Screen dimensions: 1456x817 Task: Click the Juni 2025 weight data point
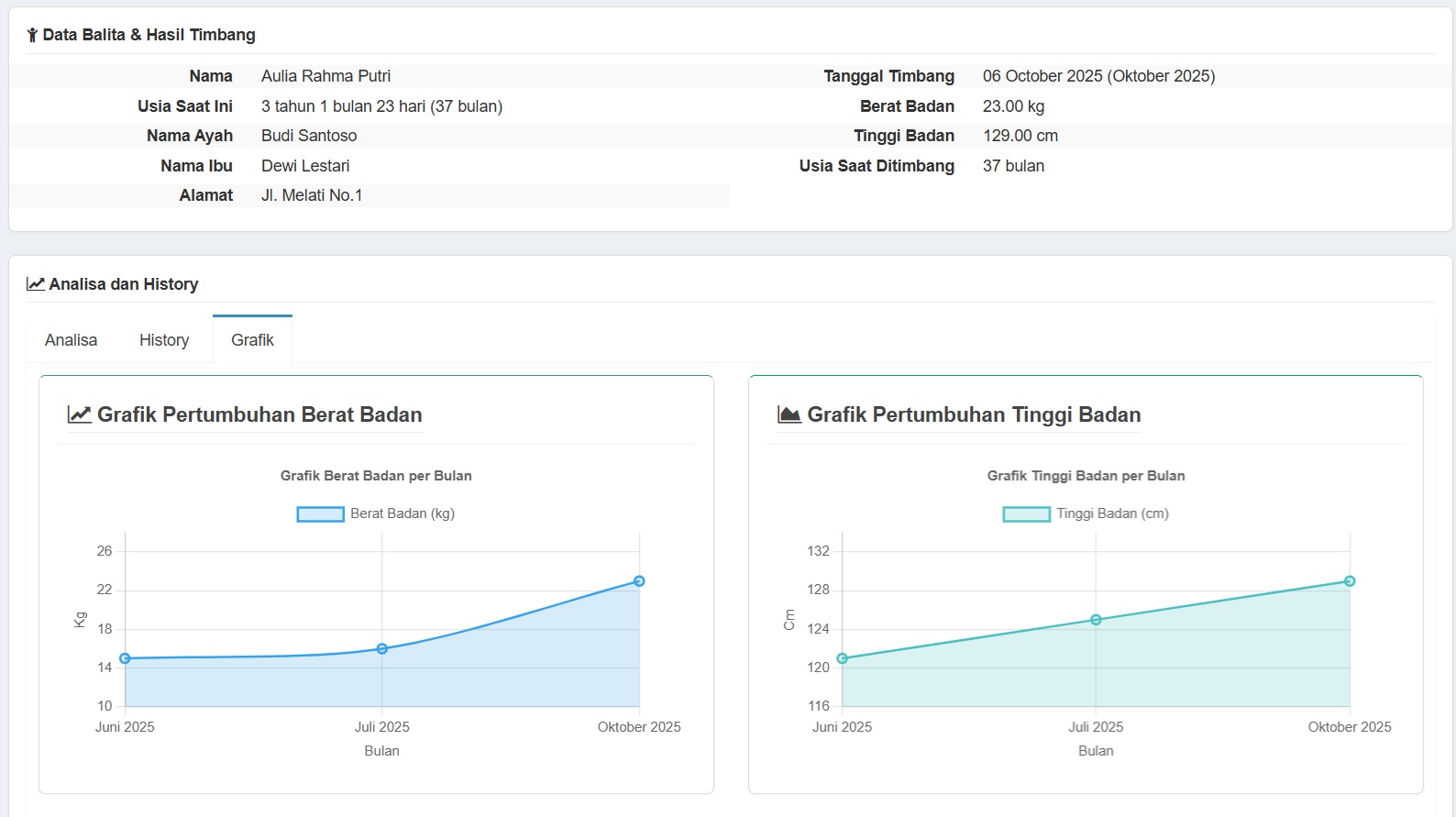point(126,658)
